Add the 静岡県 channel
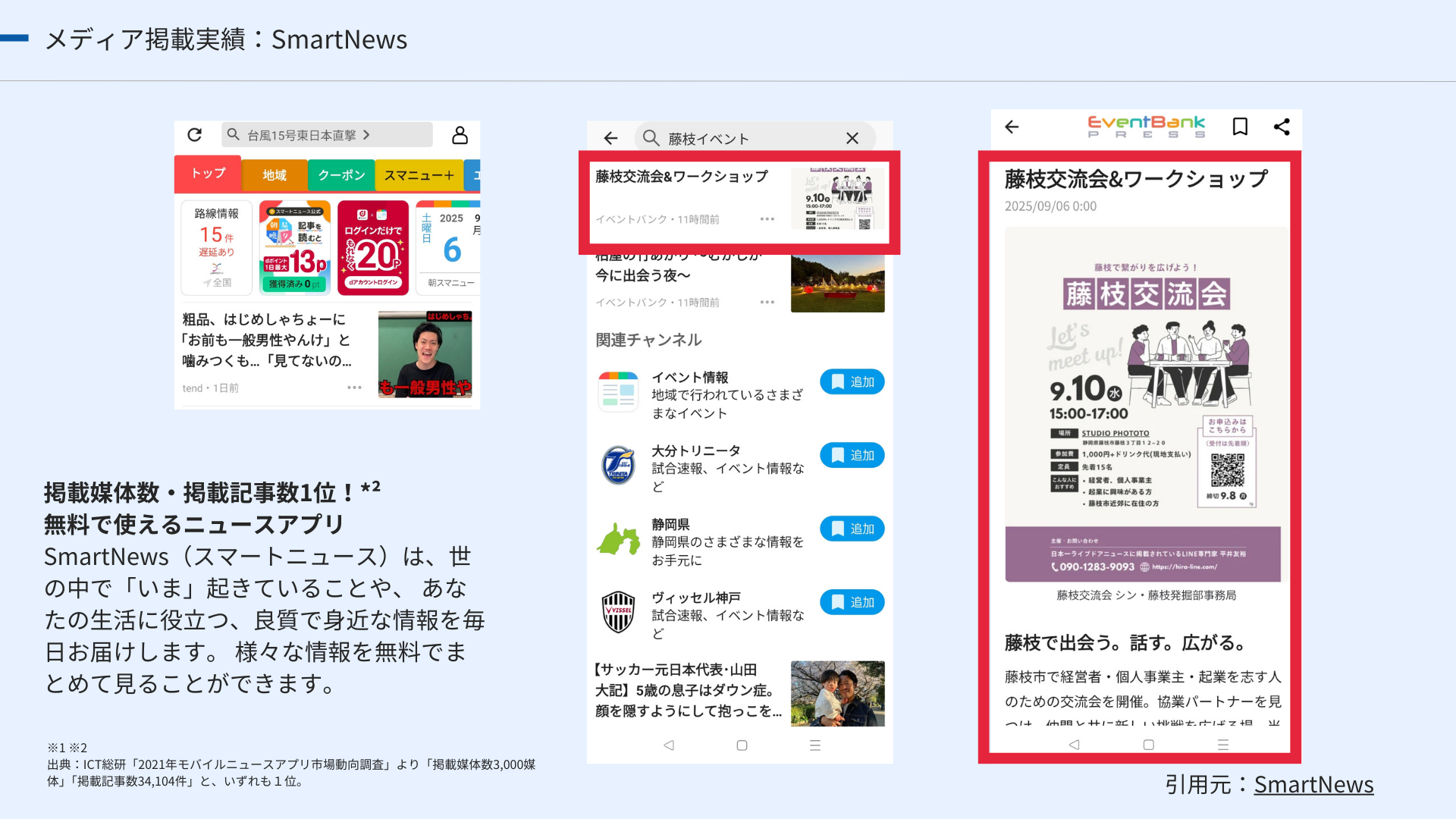This screenshot has width=1456, height=819. pos(852,529)
